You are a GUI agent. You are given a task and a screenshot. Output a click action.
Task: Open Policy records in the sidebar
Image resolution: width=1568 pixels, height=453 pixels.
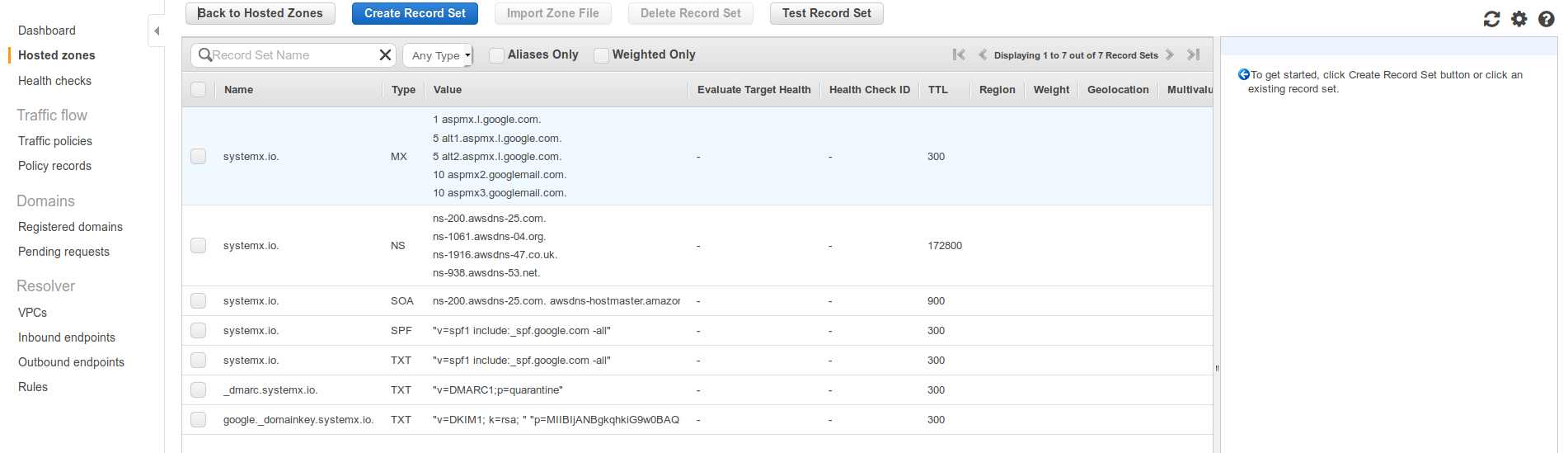point(54,166)
